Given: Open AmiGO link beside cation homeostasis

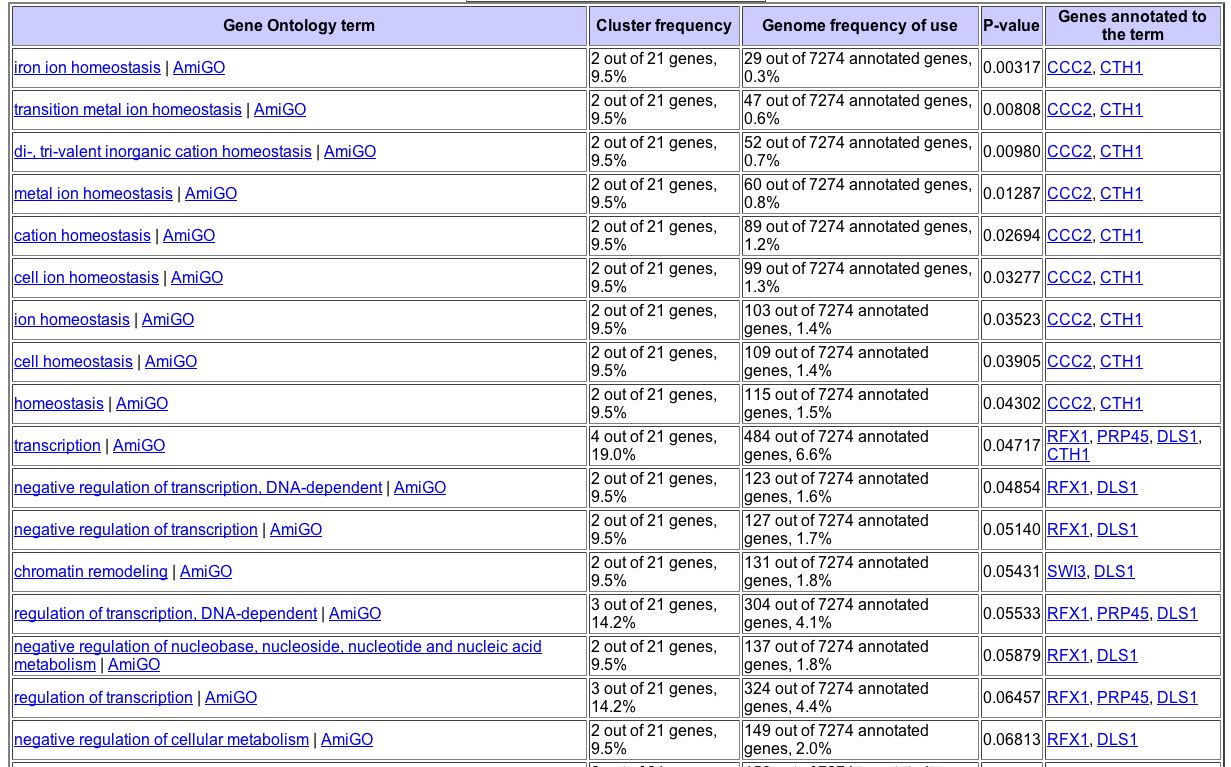Looking at the screenshot, I should click(x=189, y=236).
